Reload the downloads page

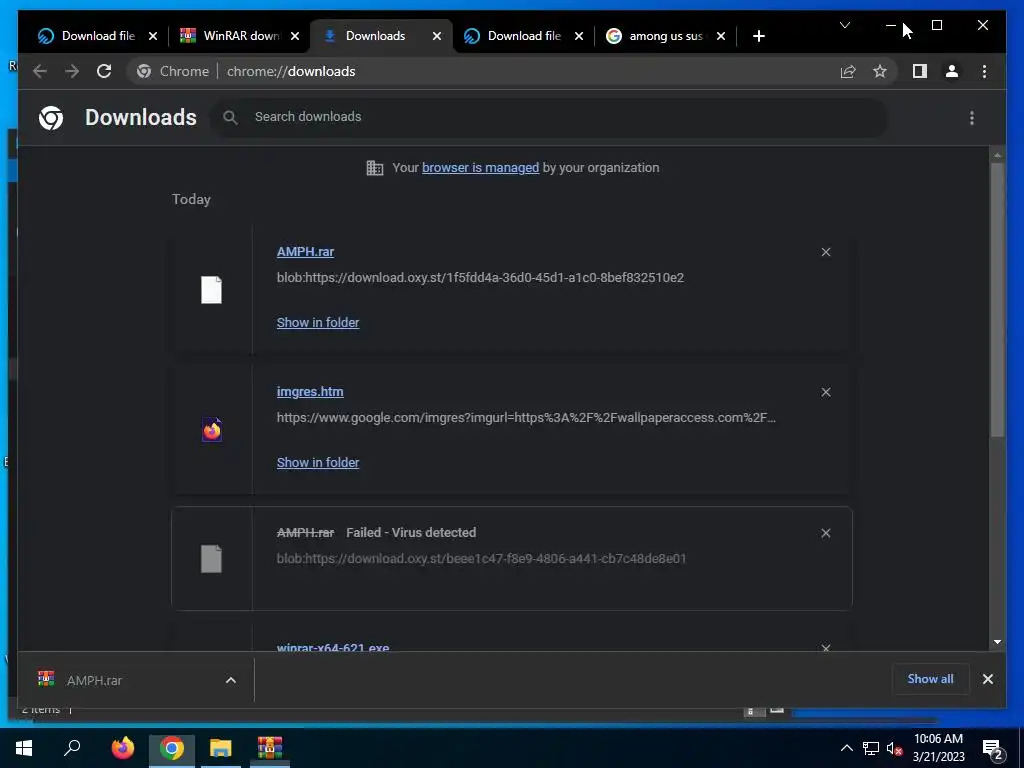[x=104, y=71]
